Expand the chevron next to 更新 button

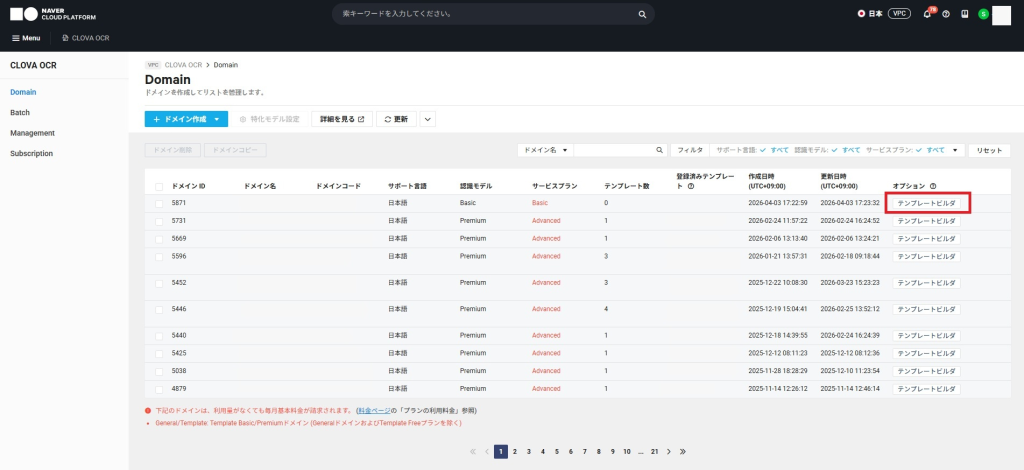[x=428, y=119]
